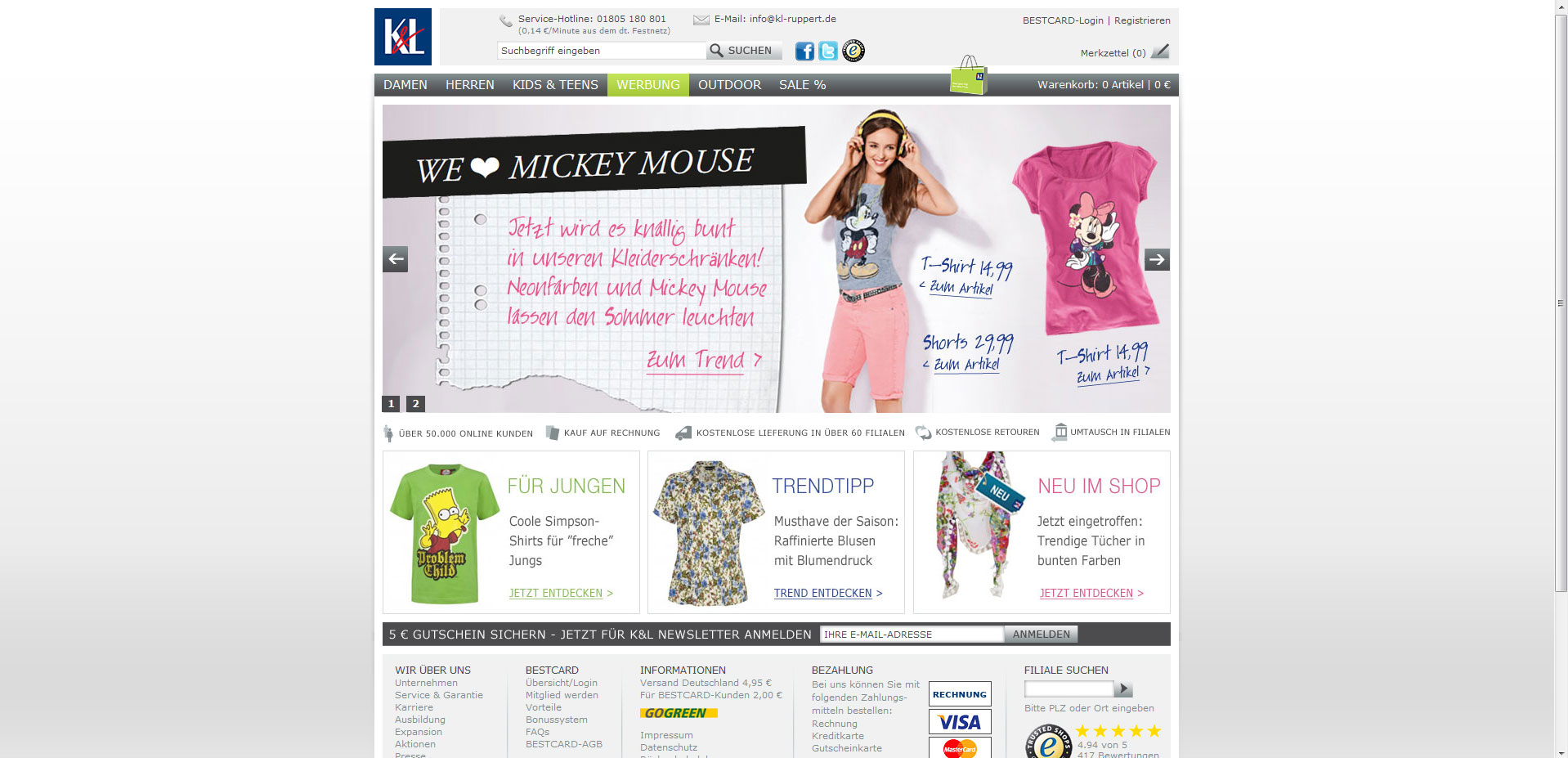Viewport: 1568px width, 758px height.
Task: Click the Trusted Shops seal in header
Action: point(853,51)
